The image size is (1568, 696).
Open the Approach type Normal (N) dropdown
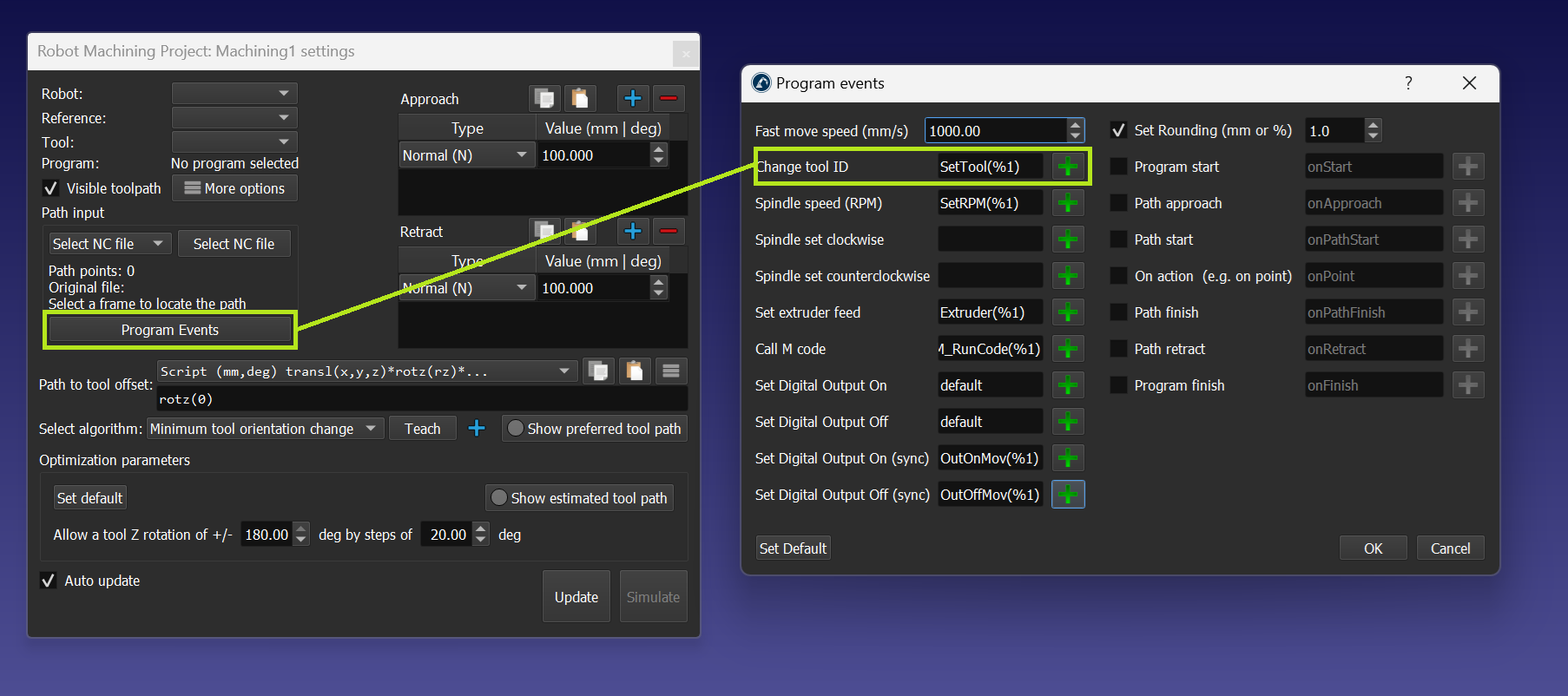tap(465, 155)
